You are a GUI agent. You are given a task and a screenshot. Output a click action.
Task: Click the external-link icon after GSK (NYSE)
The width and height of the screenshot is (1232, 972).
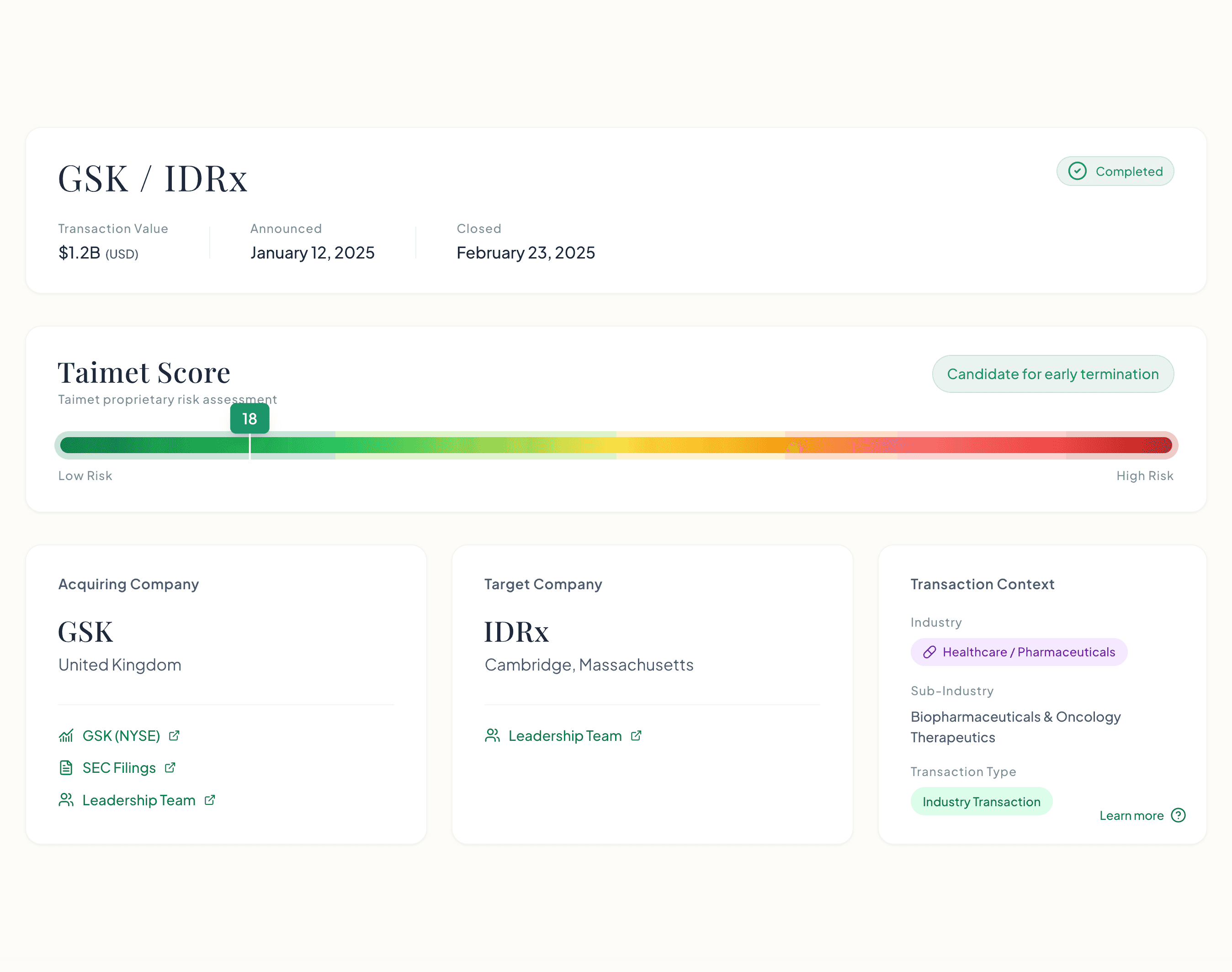(x=174, y=735)
